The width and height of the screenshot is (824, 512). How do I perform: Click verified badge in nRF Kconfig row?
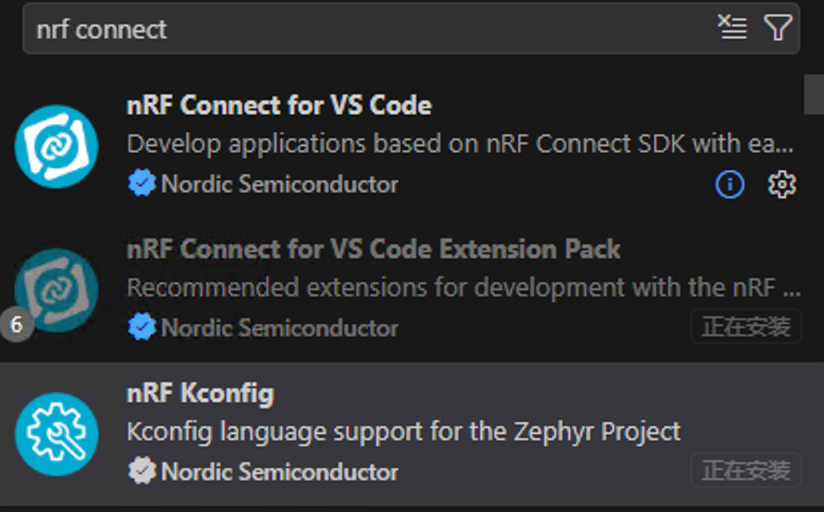pyautogui.click(x=142, y=471)
